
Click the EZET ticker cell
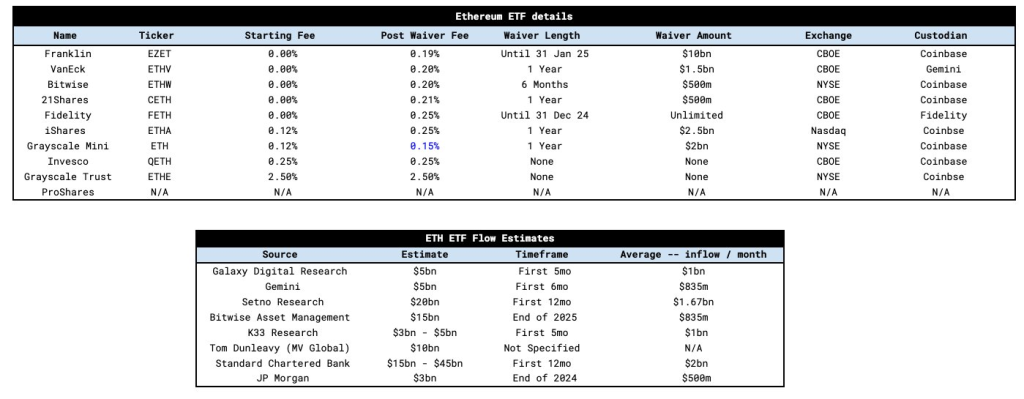click(x=157, y=54)
